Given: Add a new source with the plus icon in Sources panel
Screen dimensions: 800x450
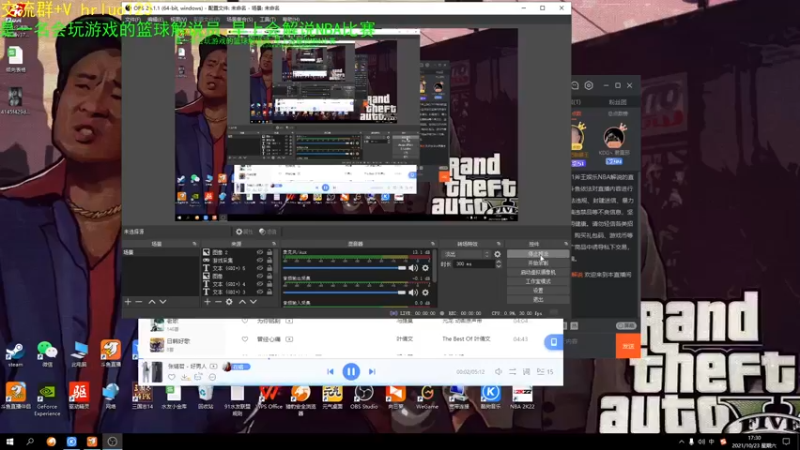Looking at the screenshot, I should (207, 302).
